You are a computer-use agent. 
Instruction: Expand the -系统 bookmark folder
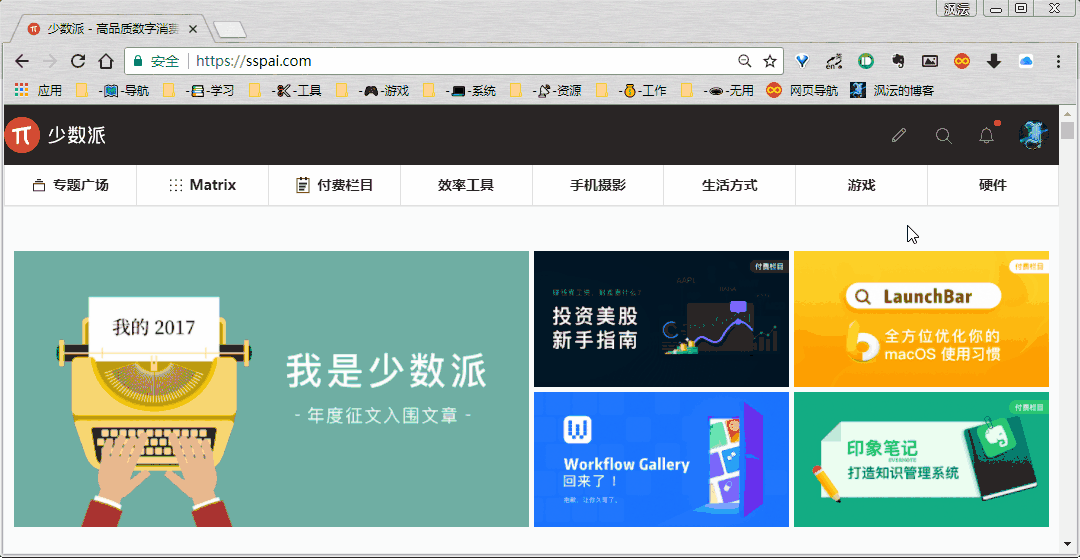click(x=459, y=90)
